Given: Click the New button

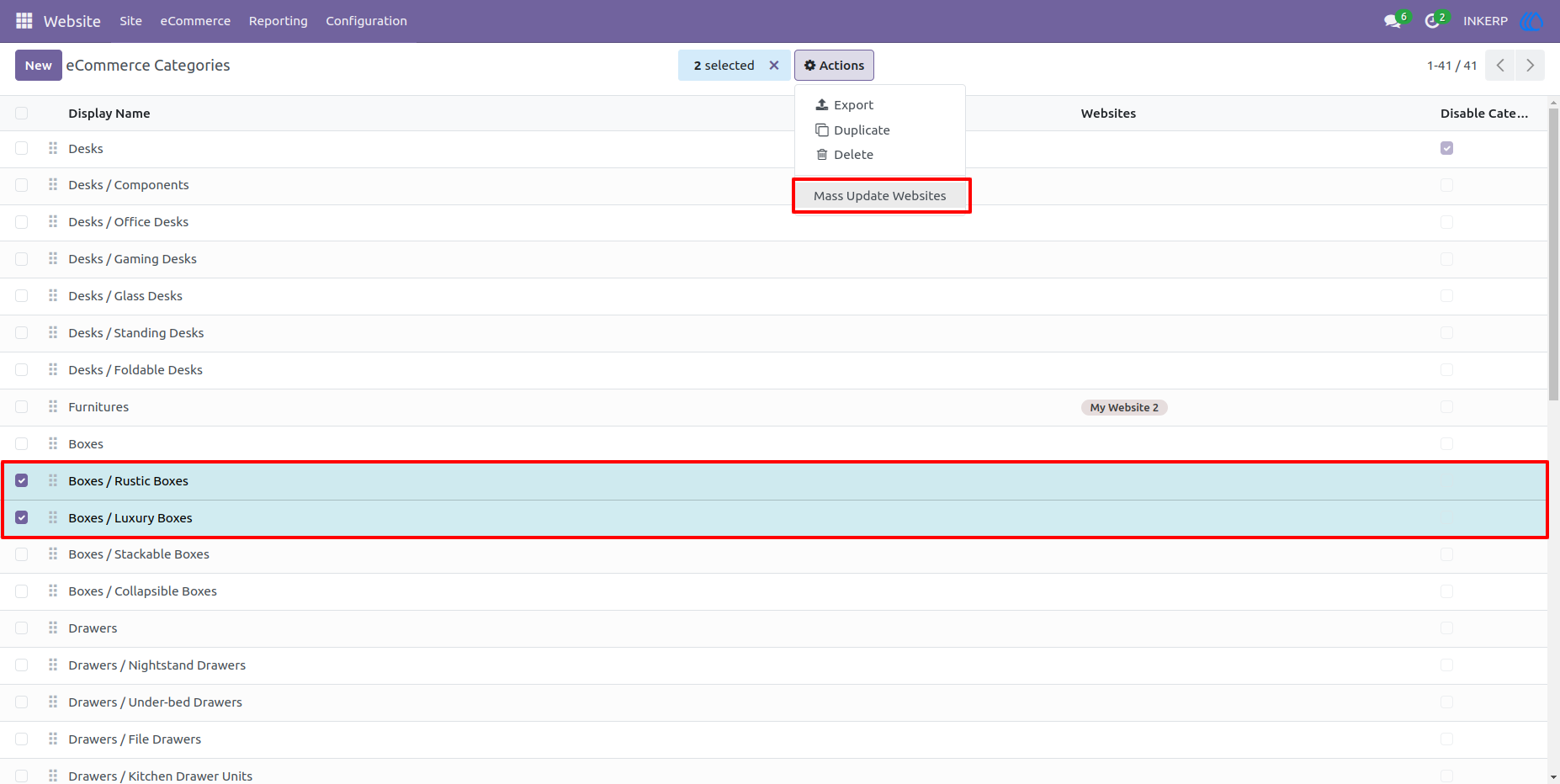Looking at the screenshot, I should [39, 66].
